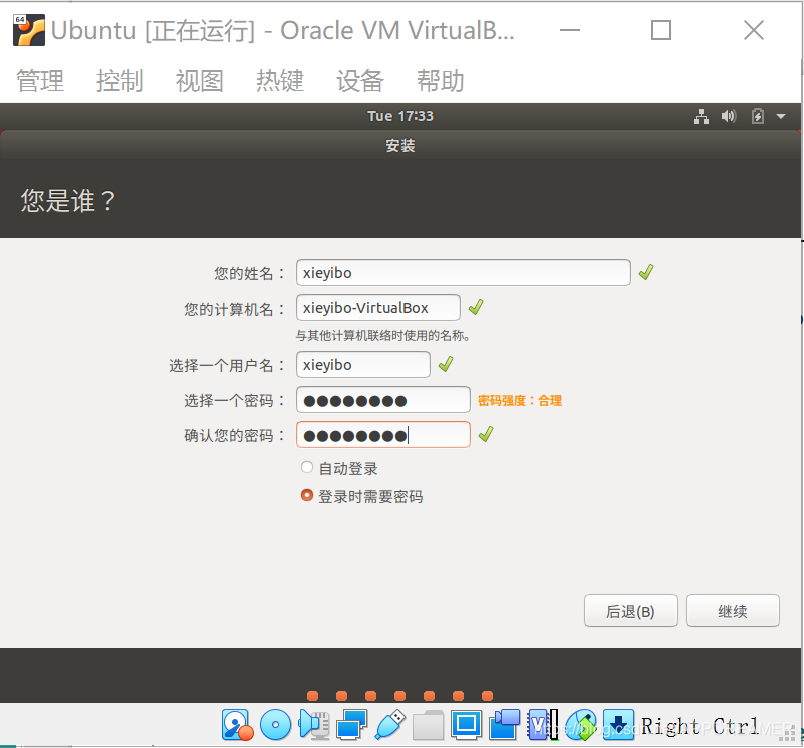Click the audio status icon in status bar
Viewport: 804px width, 748px height.
pyautogui.click(x=313, y=724)
